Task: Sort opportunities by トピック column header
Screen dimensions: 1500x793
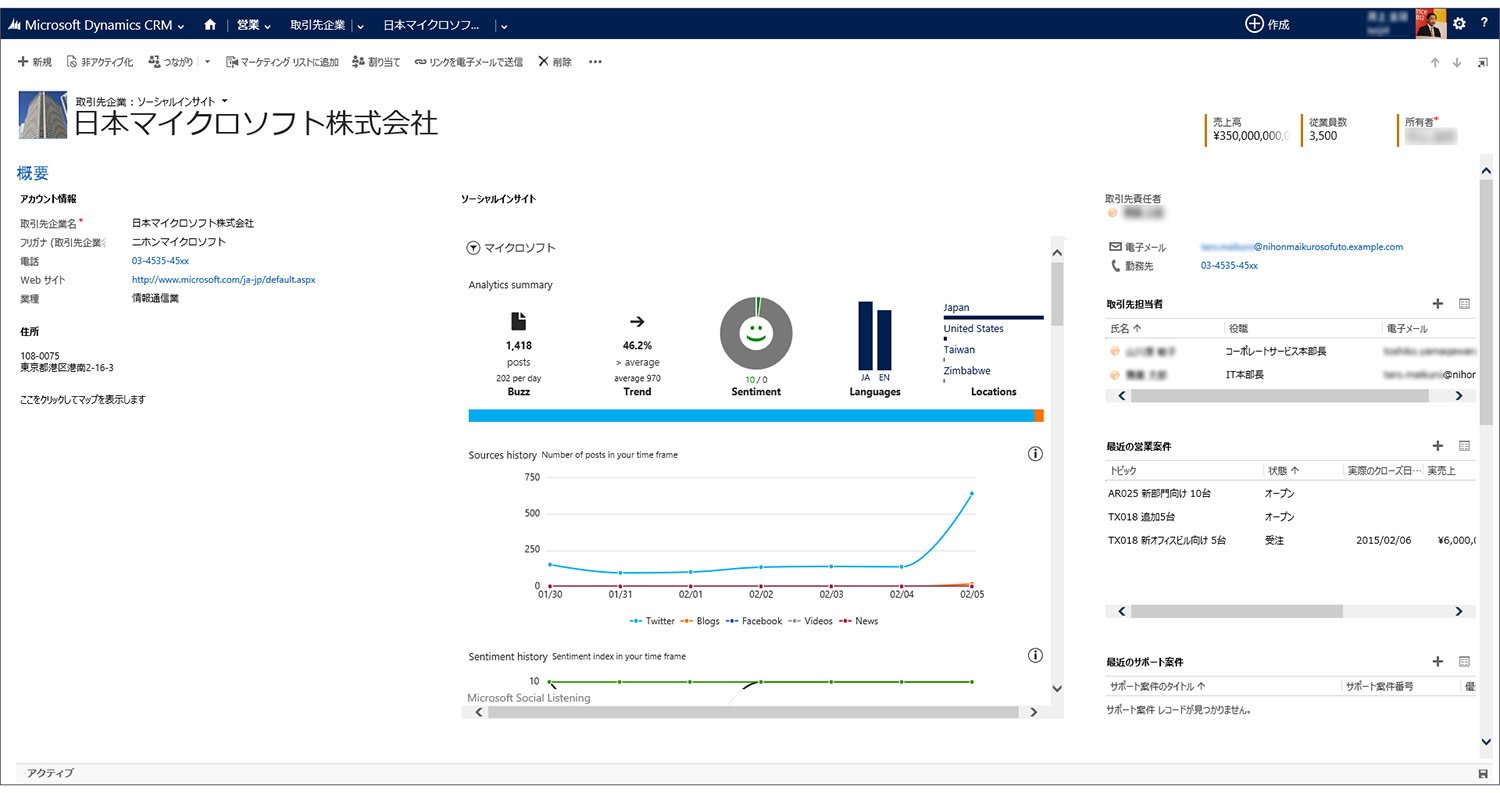Action: 1123,470
